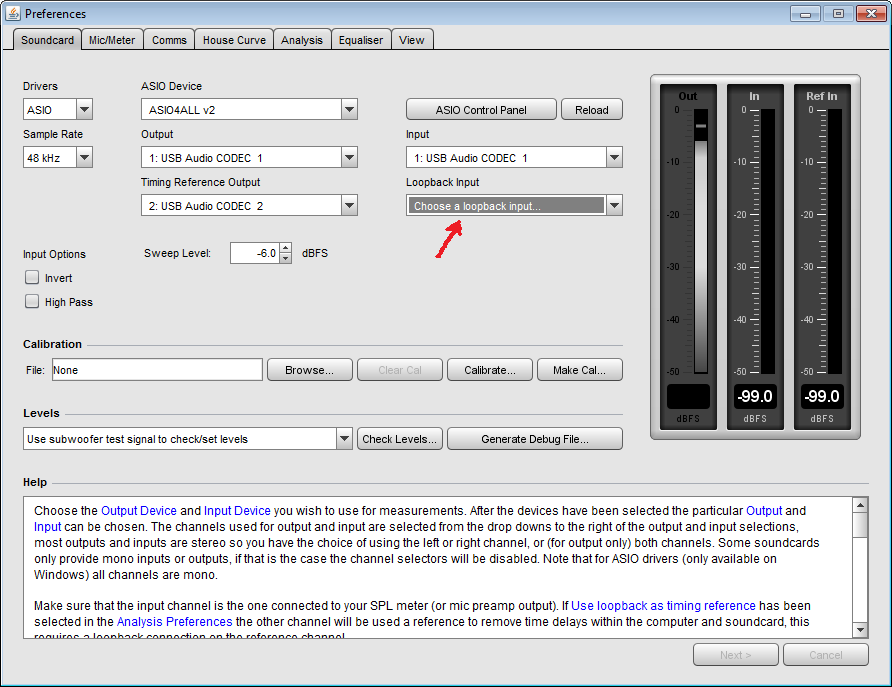Open the Use loopback as timing reference link

click(x=663, y=606)
